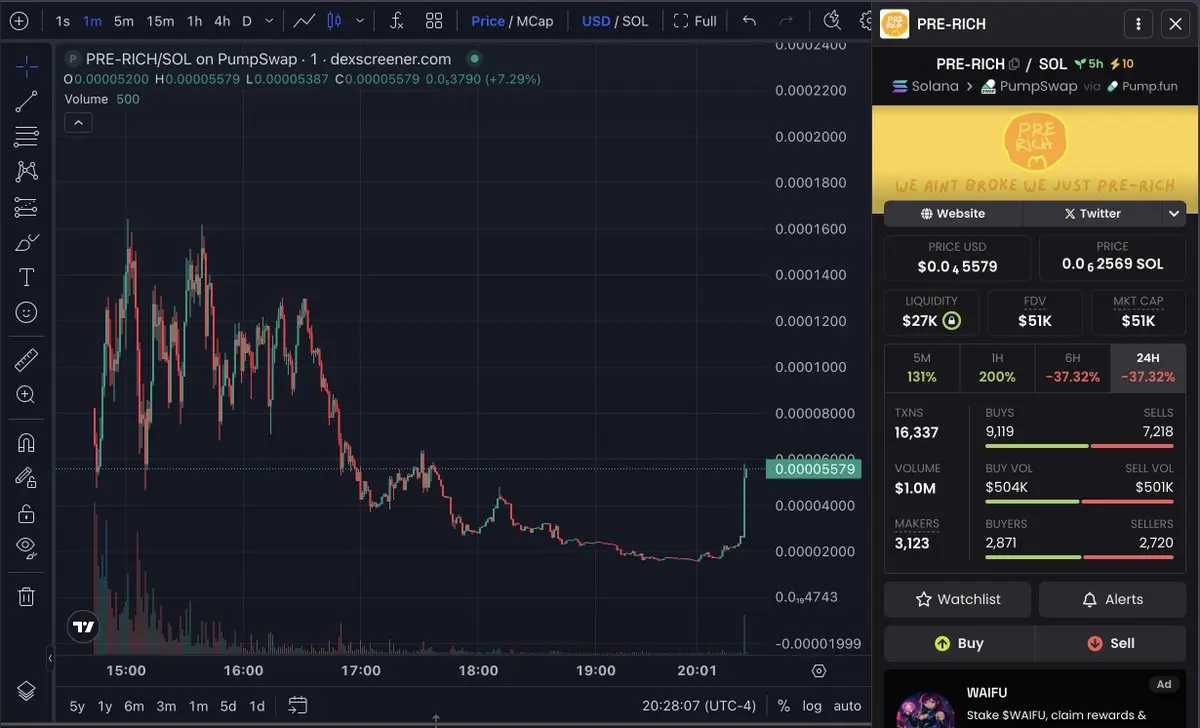The image size is (1200, 728).
Task: Select the 15m timeframe
Action: (x=160, y=20)
